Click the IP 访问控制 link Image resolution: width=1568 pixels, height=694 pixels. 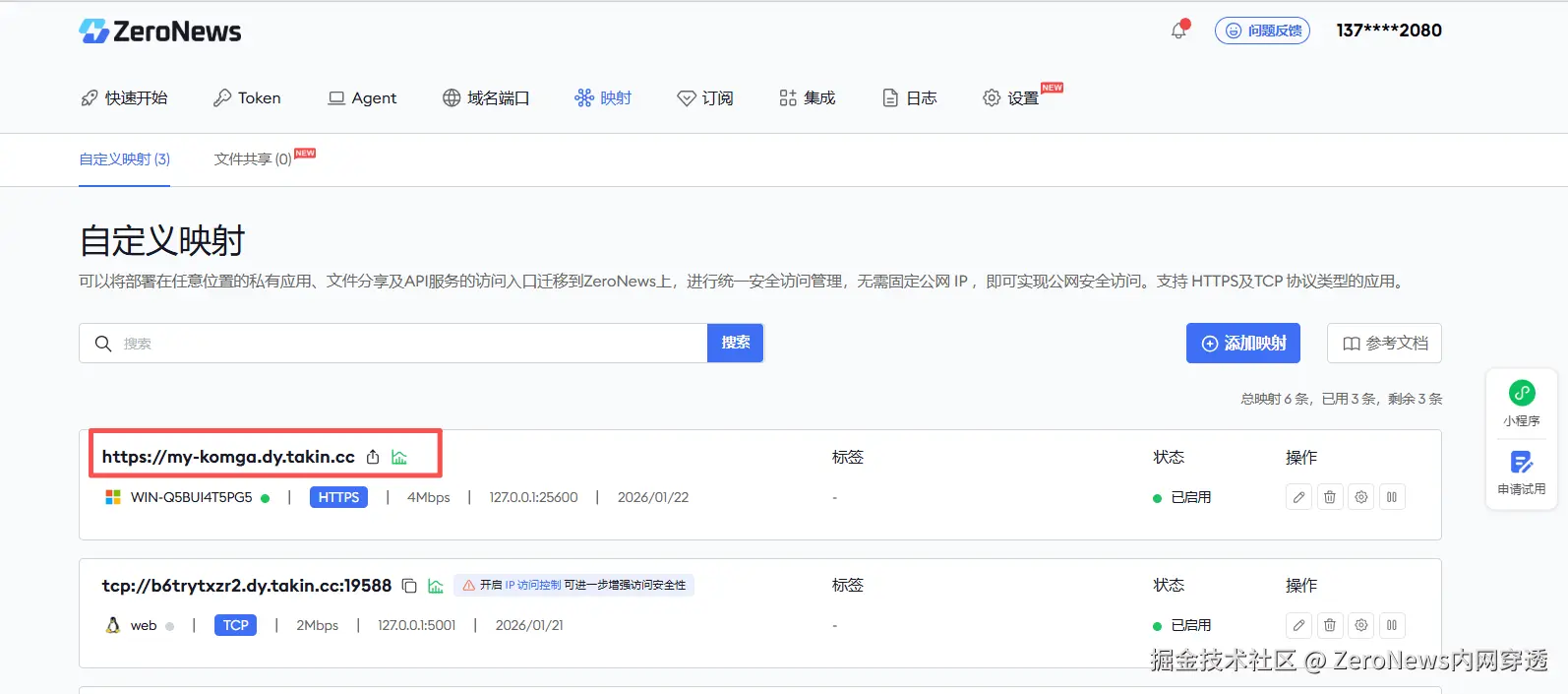pyautogui.click(x=533, y=585)
